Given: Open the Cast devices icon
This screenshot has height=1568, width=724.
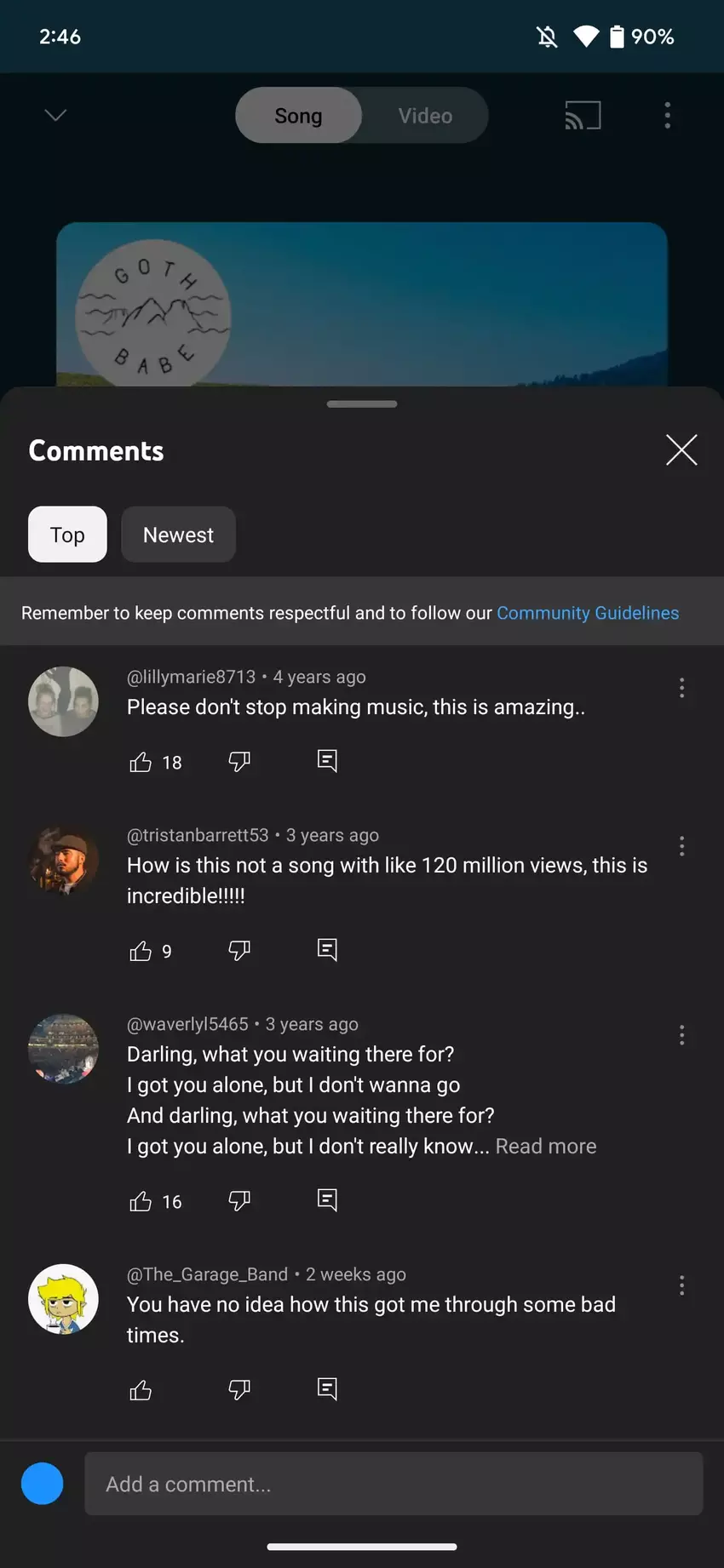Looking at the screenshot, I should (583, 115).
